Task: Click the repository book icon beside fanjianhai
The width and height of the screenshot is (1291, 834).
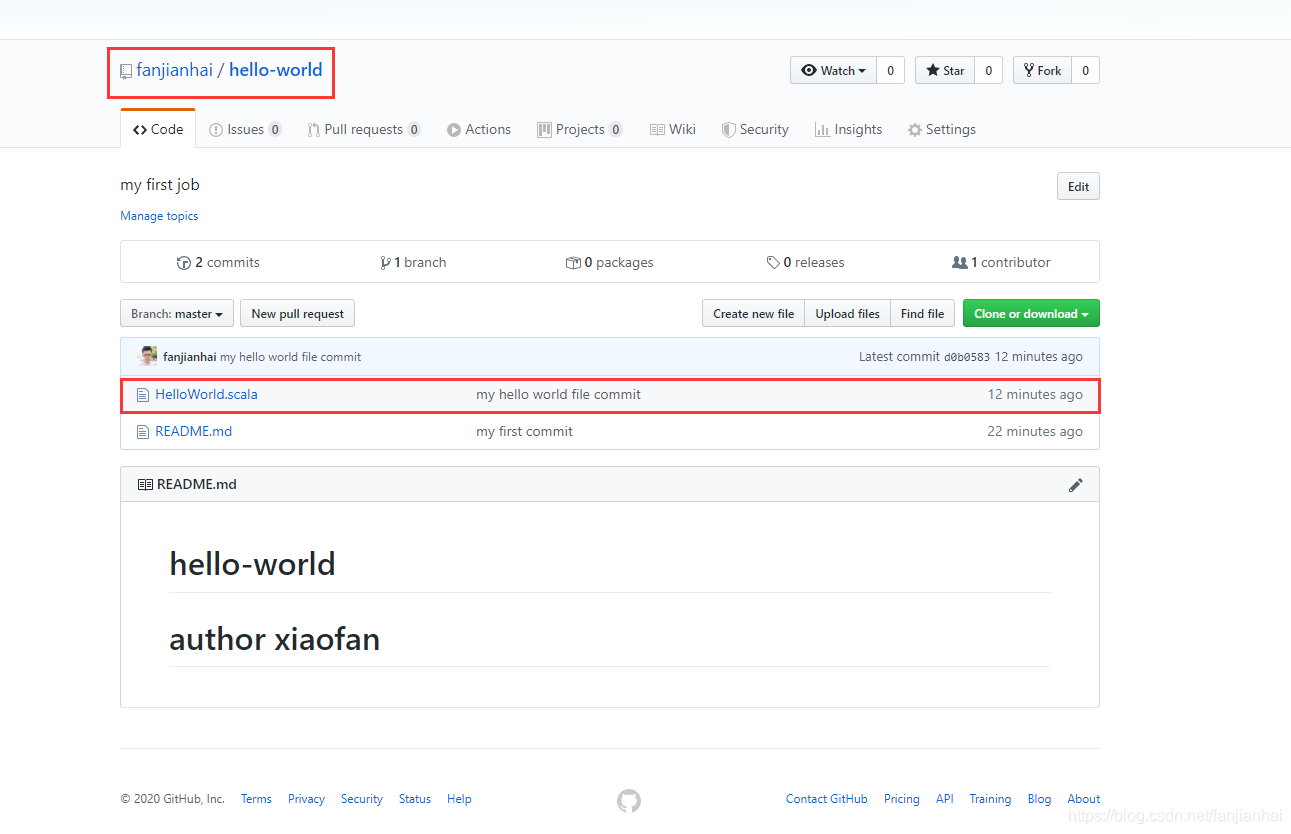Action: [126, 71]
